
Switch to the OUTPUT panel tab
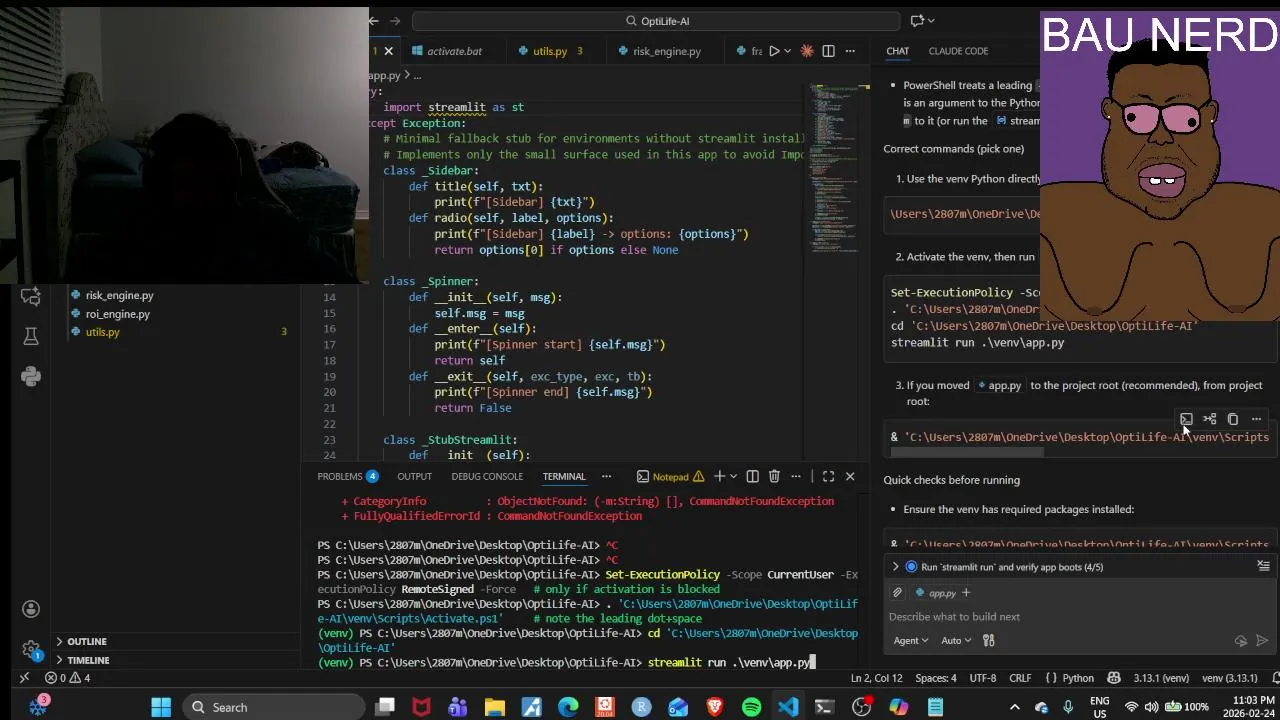coord(414,477)
